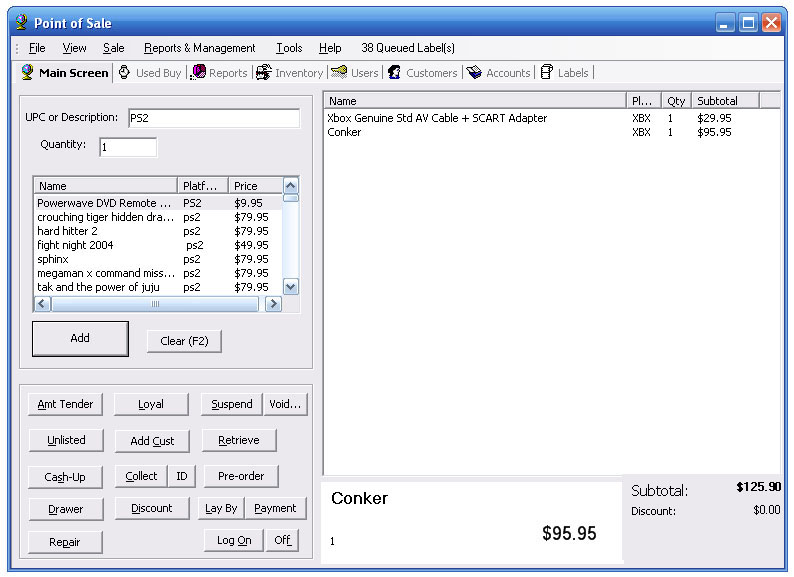The image size is (794, 577).
Task: Open the Customers toolbar icon
Action: (x=395, y=73)
